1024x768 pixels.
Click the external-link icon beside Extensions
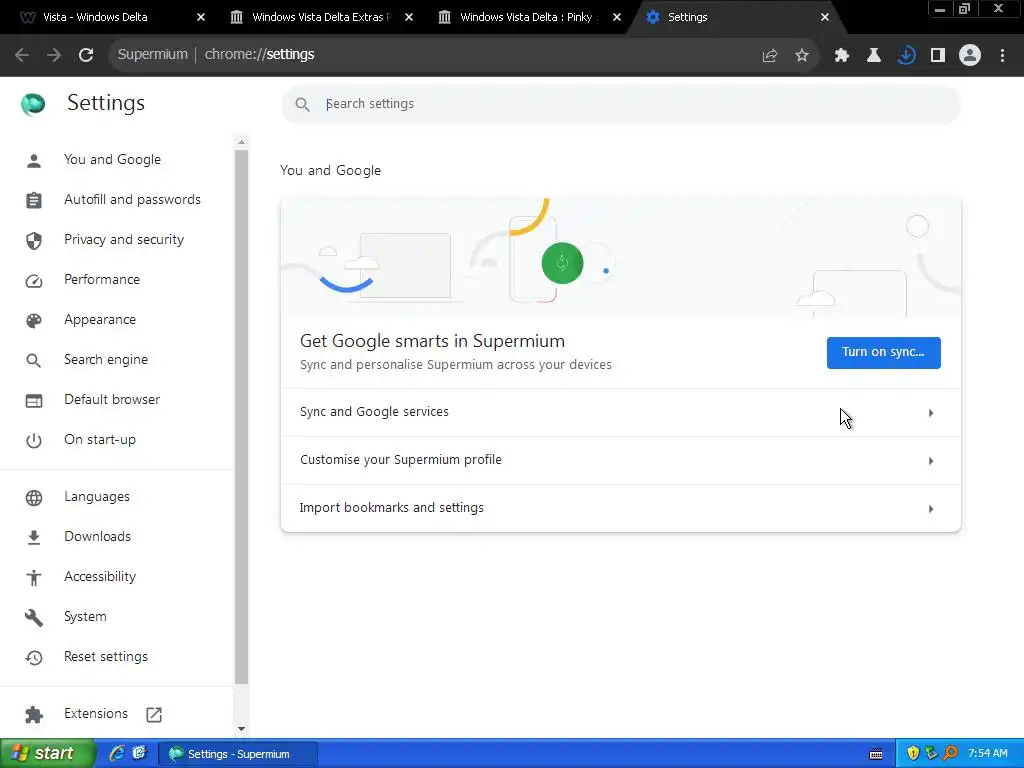click(x=154, y=714)
